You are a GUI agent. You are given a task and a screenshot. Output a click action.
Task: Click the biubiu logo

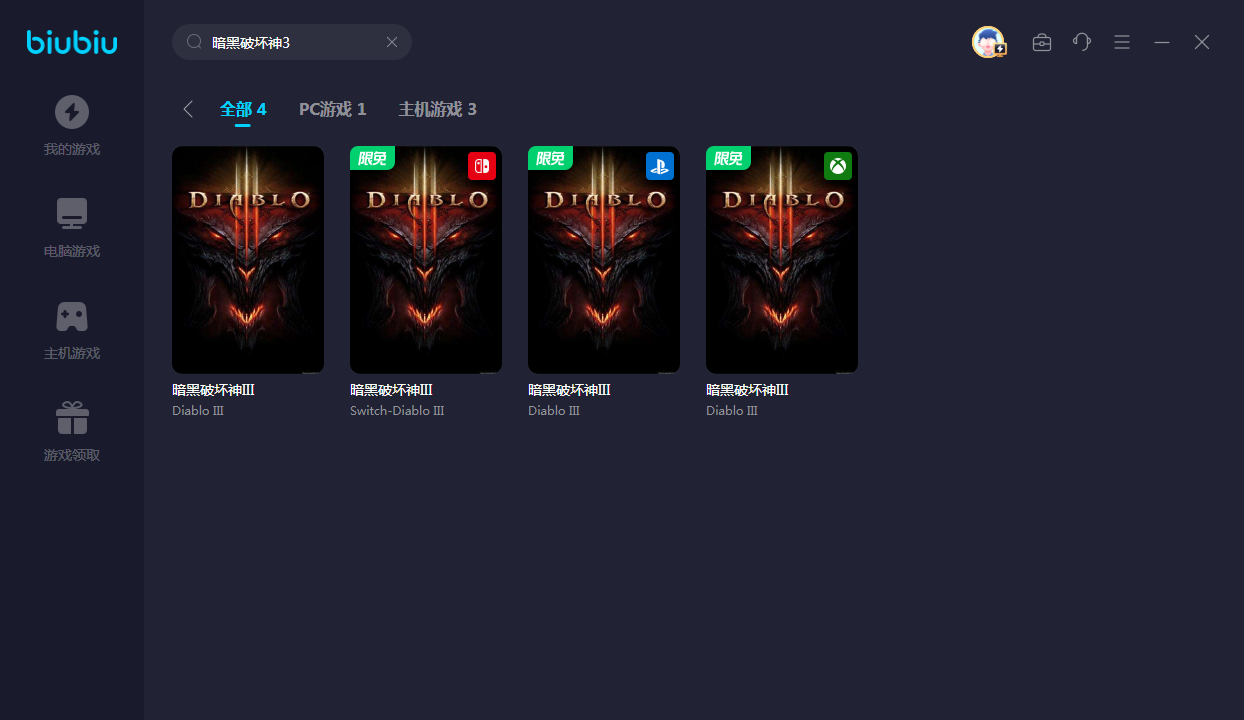click(x=72, y=42)
